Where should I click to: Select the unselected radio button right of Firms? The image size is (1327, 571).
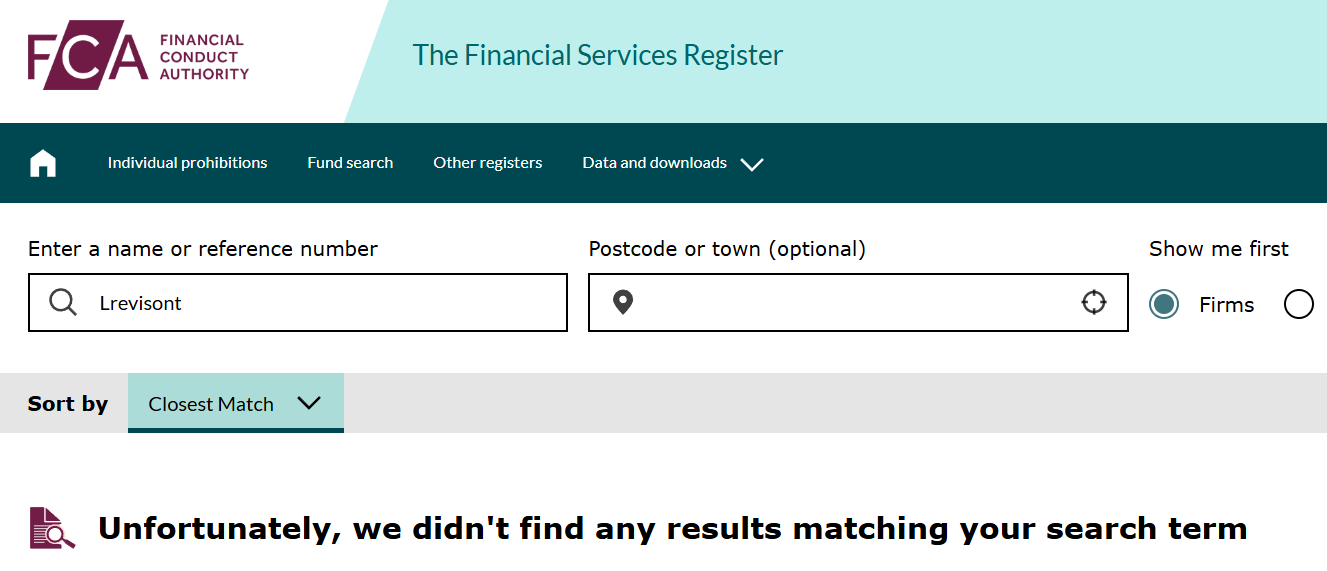tap(1298, 304)
